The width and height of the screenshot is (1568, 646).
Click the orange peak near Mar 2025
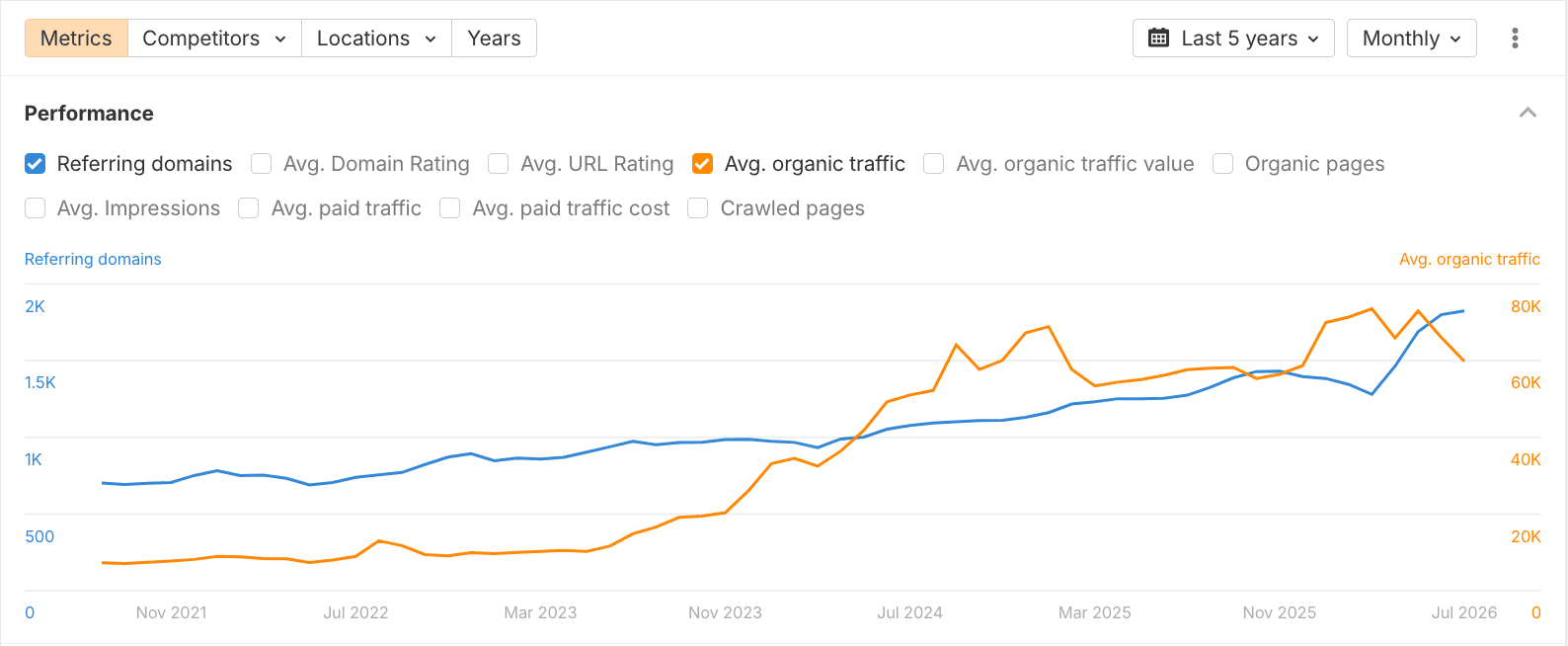1048,327
